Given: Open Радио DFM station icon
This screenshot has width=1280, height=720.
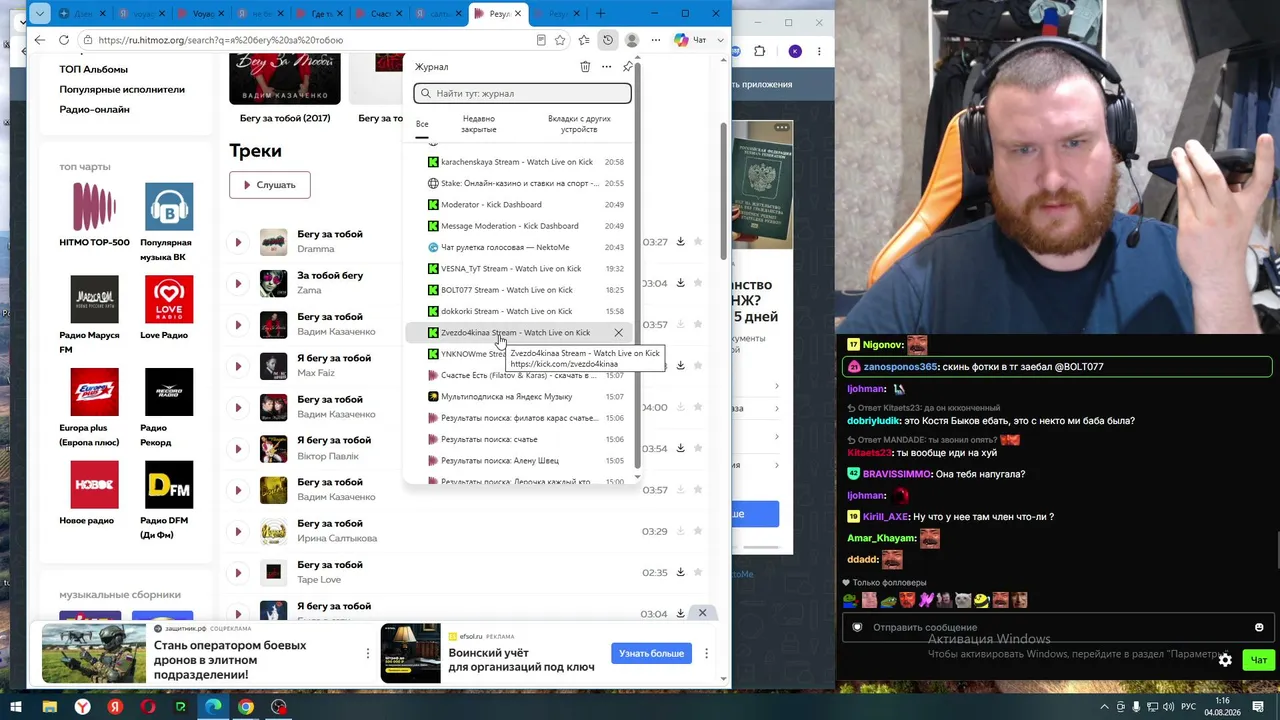Looking at the screenshot, I should [169, 484].
